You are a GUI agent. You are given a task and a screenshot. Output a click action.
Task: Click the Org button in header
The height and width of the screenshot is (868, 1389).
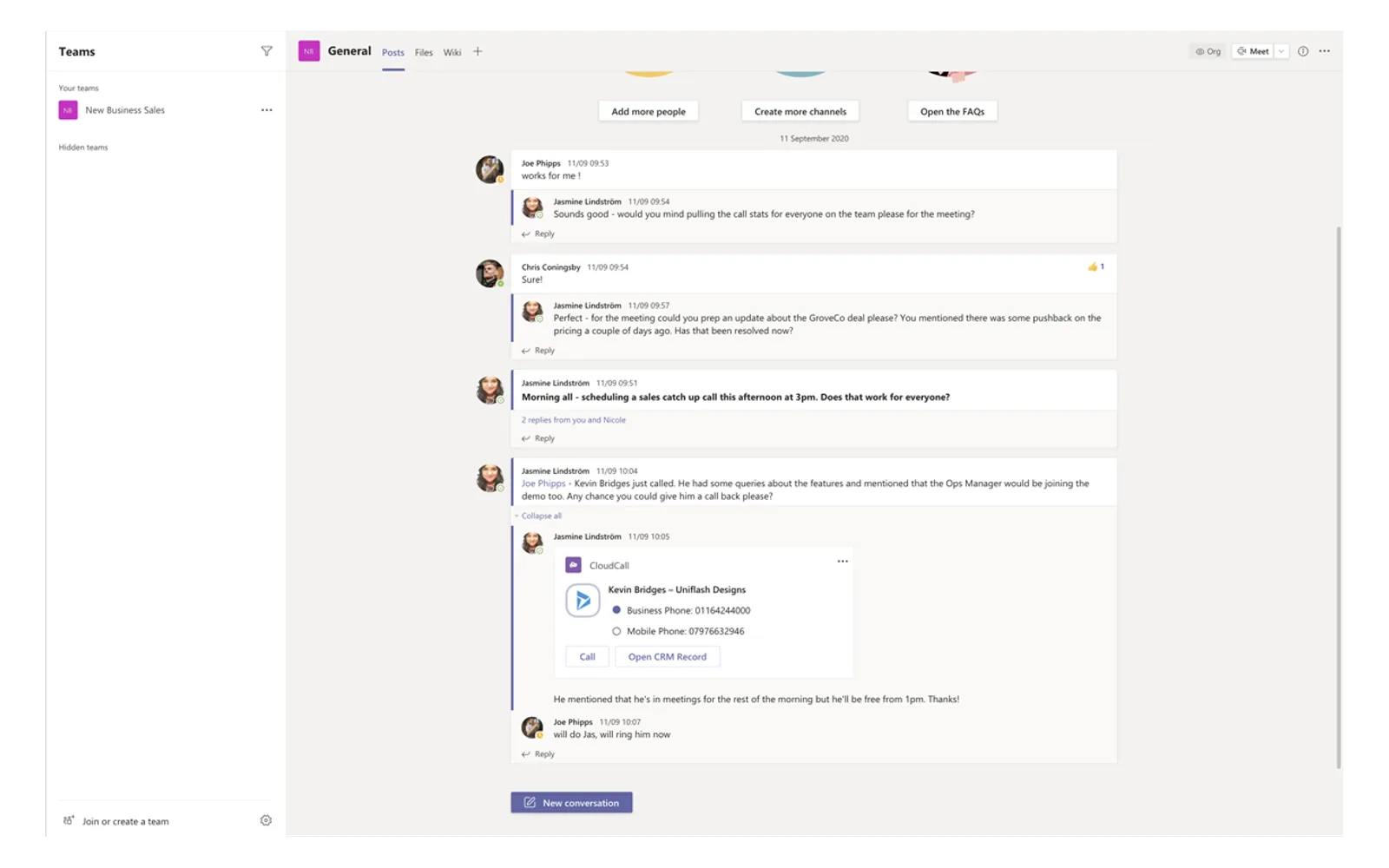(1208, 51)
